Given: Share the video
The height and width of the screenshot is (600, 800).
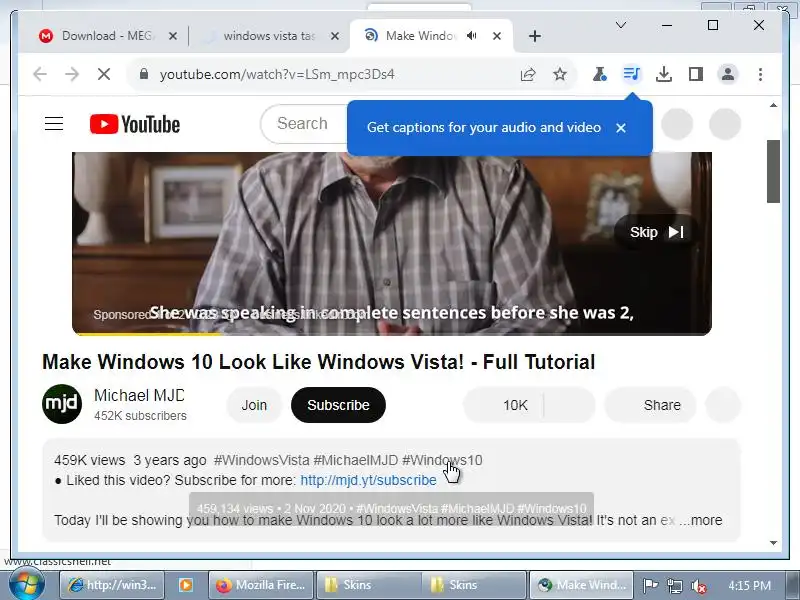Looking at the screenshot, I should pos(651,405).
